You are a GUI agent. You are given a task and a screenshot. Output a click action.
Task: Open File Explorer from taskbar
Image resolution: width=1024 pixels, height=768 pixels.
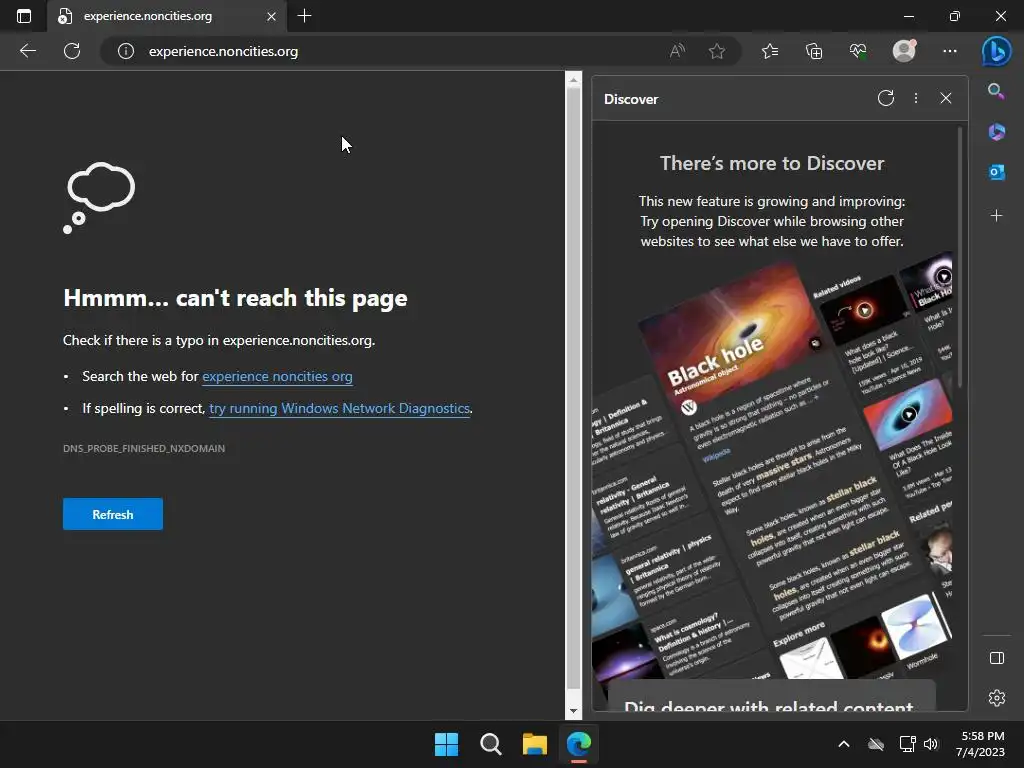coord(534,744)
